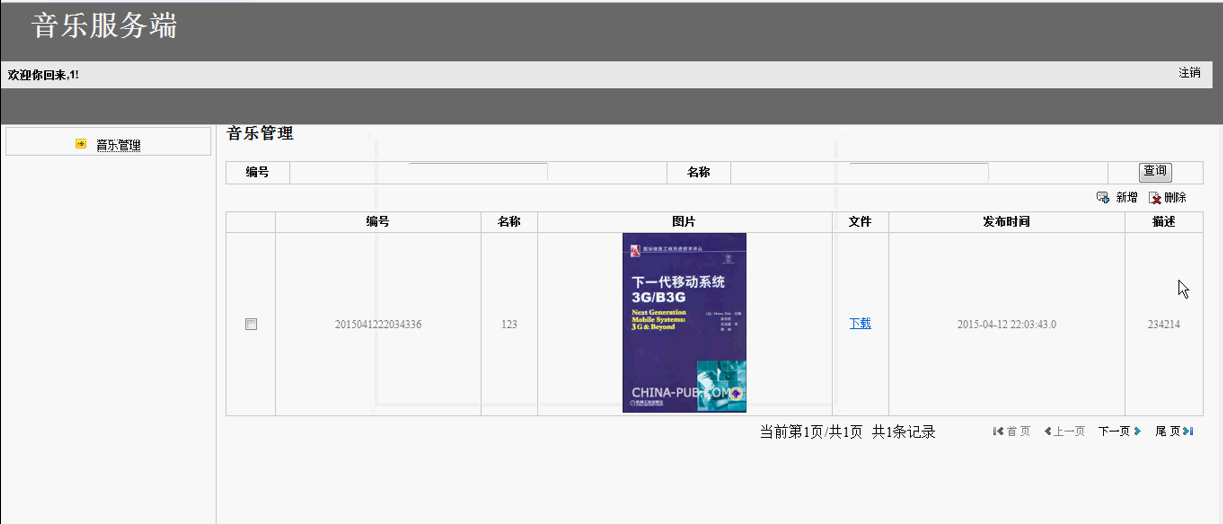The image size is (1223, 524).
Task: Click the yellow arrow icon beside 音乐管理
Action: (81, 144)
